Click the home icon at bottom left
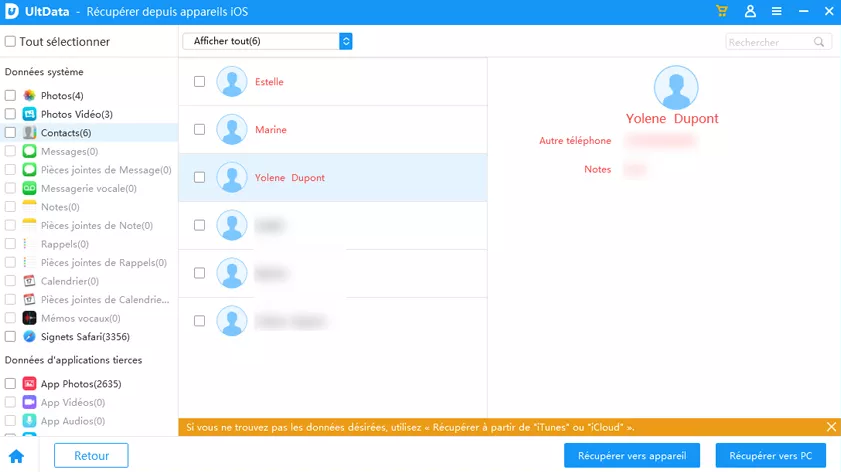 point(16,456)
